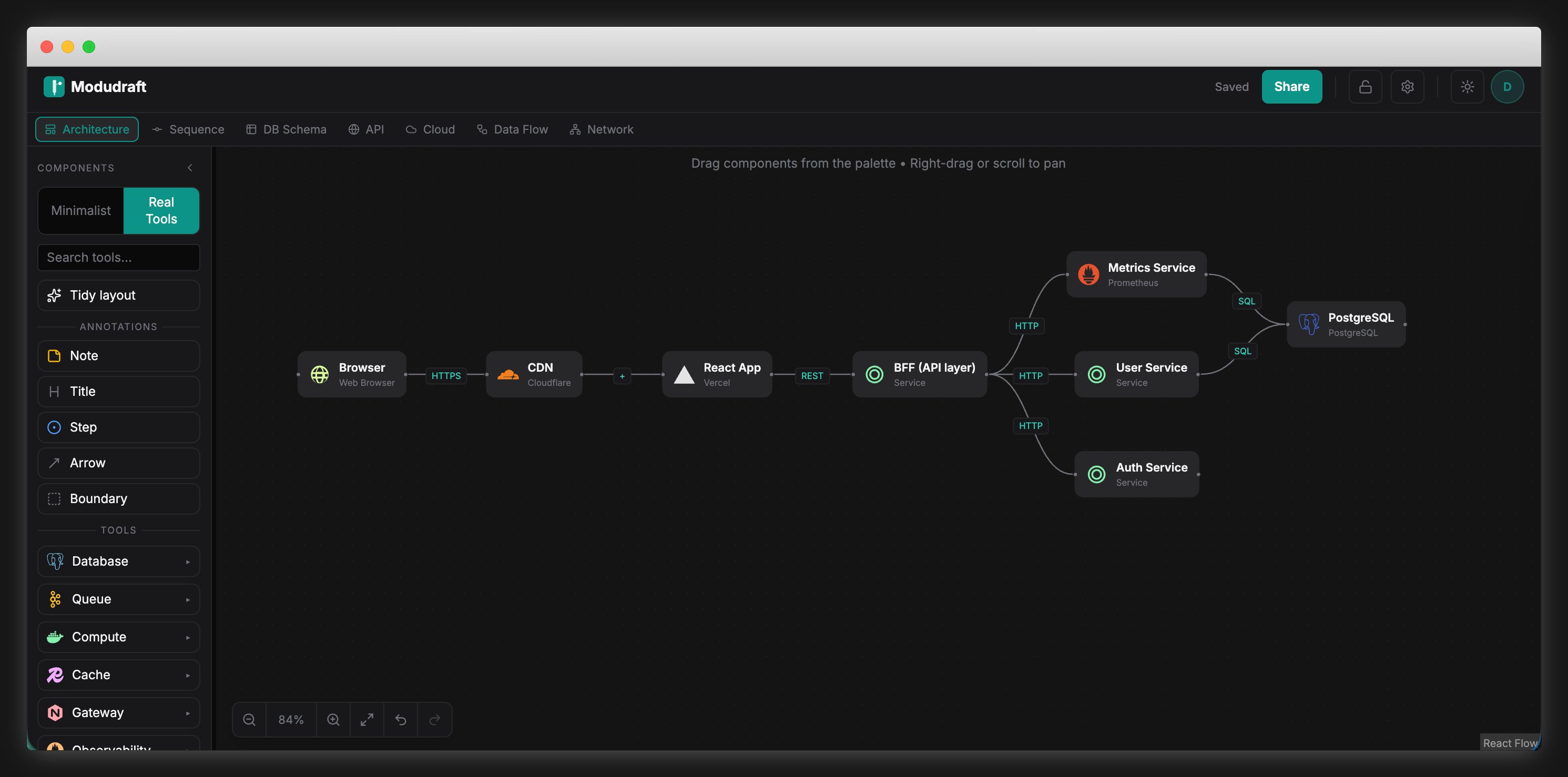Switch to the Cloud tab

(430, 129)
